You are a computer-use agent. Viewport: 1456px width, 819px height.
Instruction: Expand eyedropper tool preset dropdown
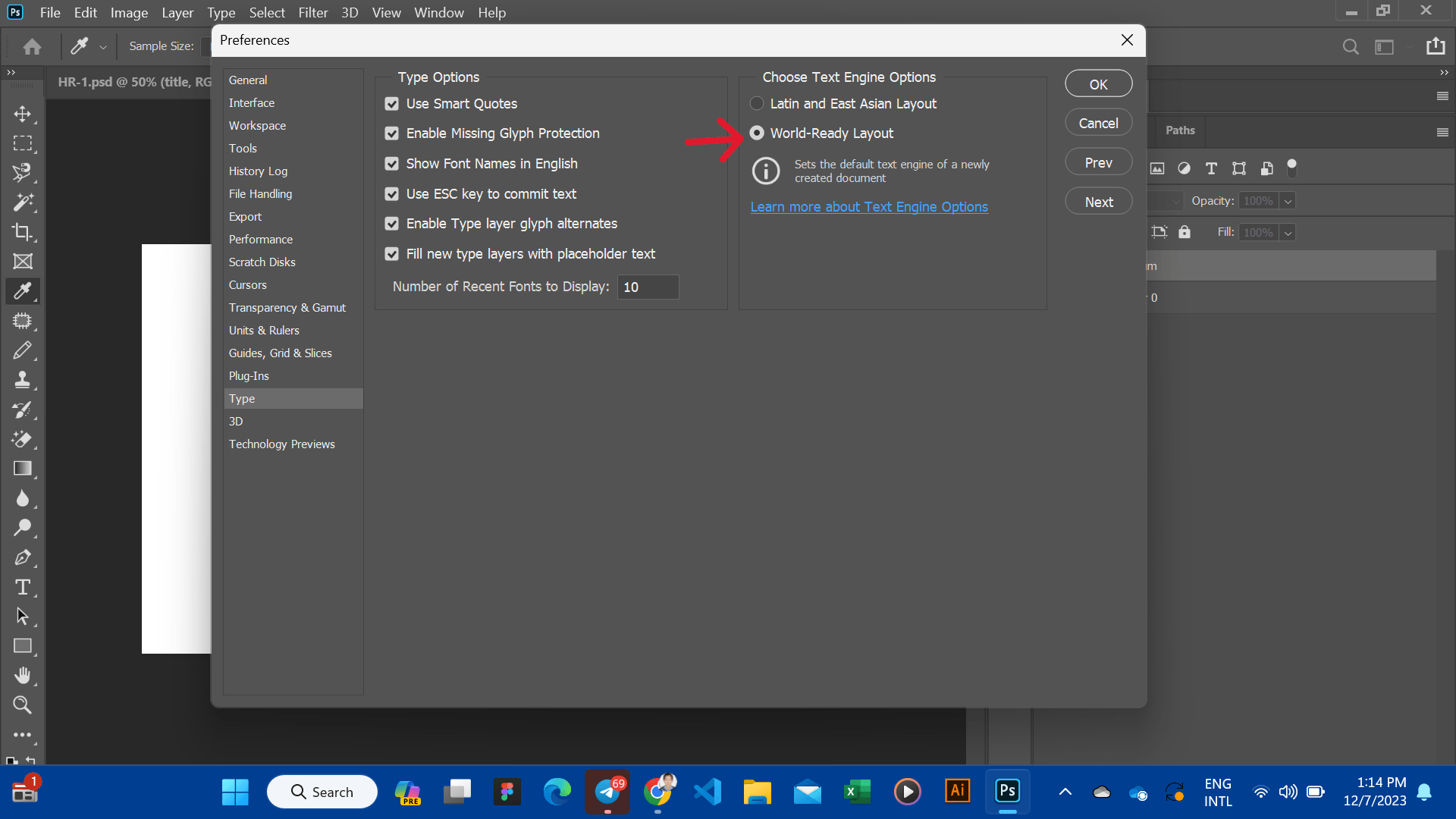click(x=103, y=47)
